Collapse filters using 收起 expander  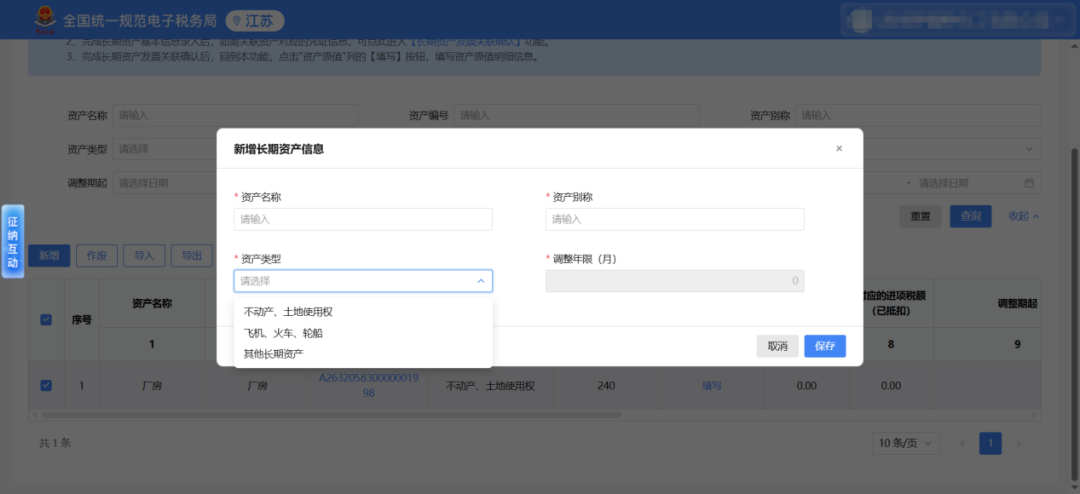tap(1023, 216)
